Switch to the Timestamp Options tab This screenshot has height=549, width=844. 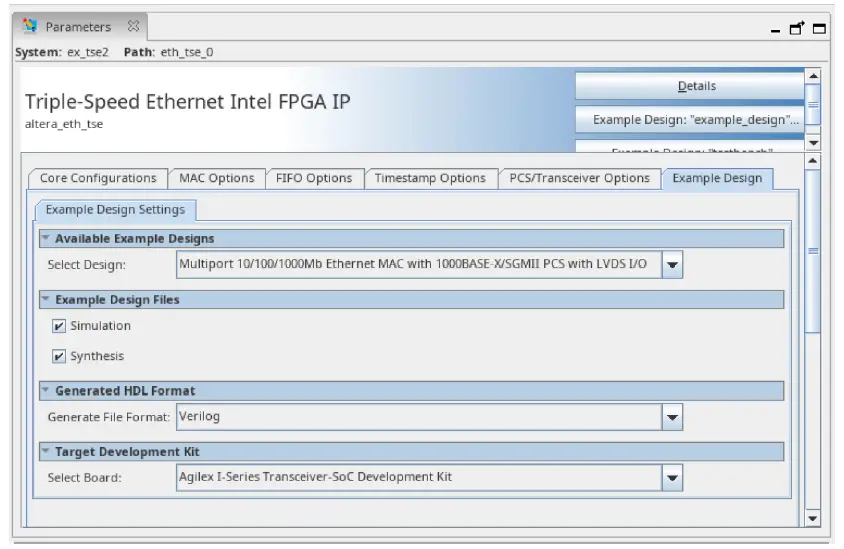click(430, 178)
